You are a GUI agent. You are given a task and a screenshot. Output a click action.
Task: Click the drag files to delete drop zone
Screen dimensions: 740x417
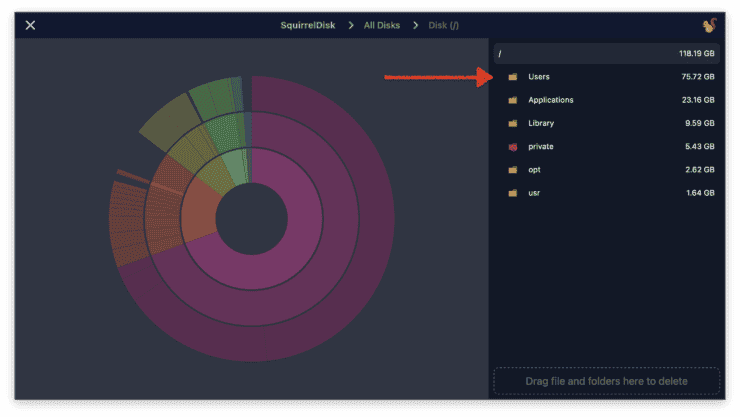(606, 381)
